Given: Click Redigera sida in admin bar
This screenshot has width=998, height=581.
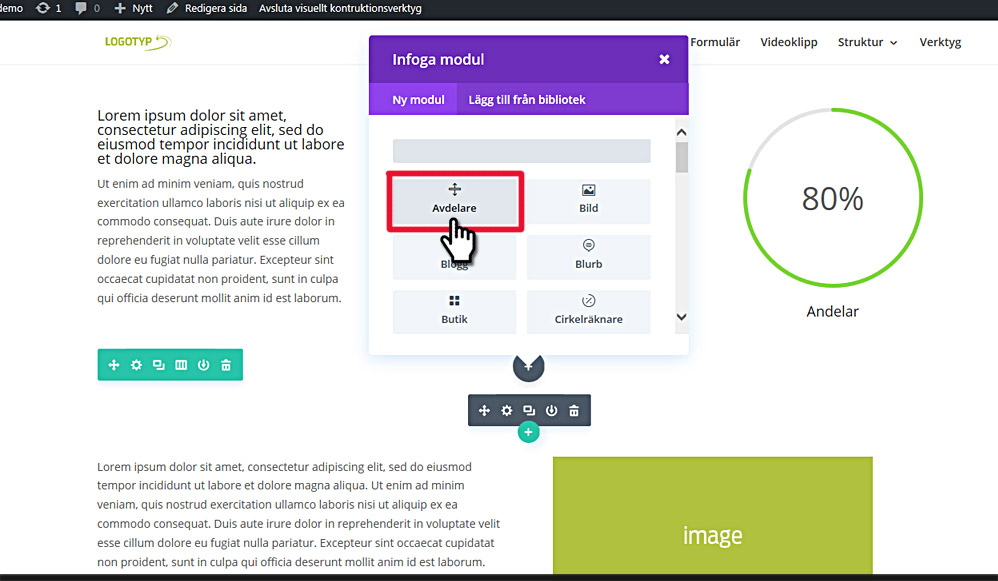Looking at the screenshot, I should 207,8.
